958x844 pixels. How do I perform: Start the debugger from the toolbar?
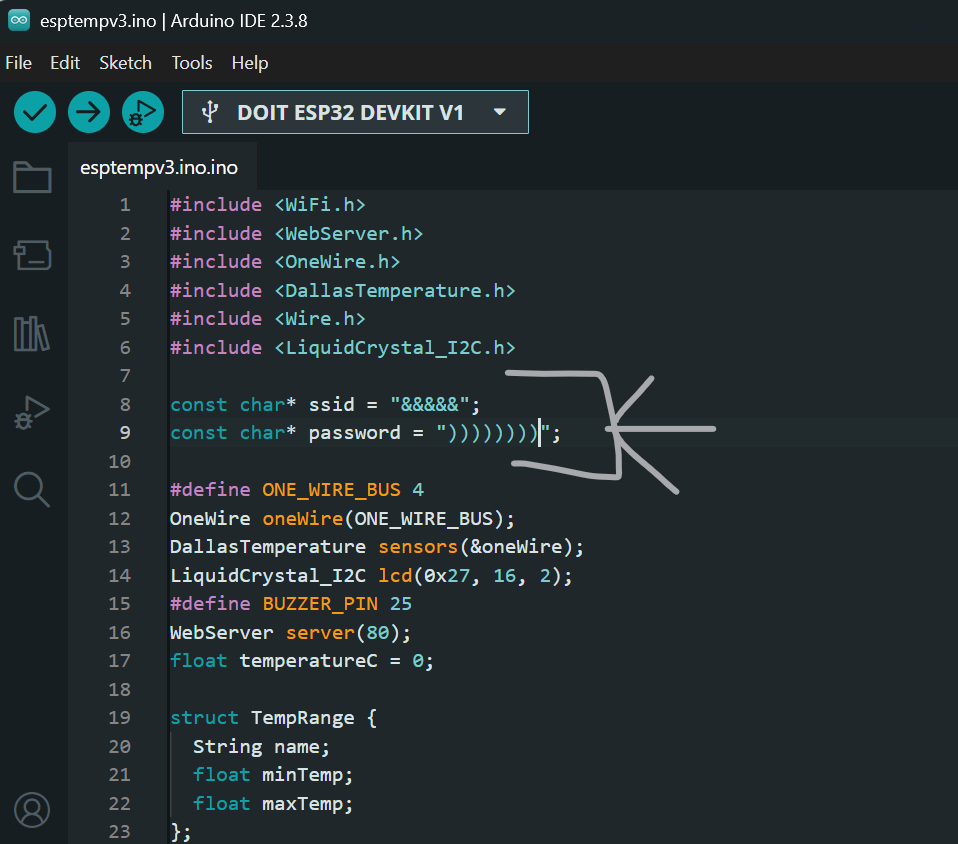coord(142,112)
